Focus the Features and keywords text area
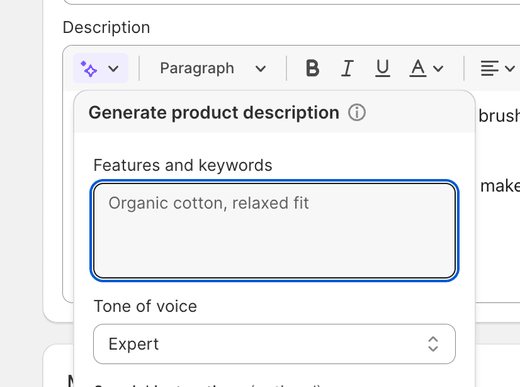This screenshot has height=387, width=520. click(274, 231)
